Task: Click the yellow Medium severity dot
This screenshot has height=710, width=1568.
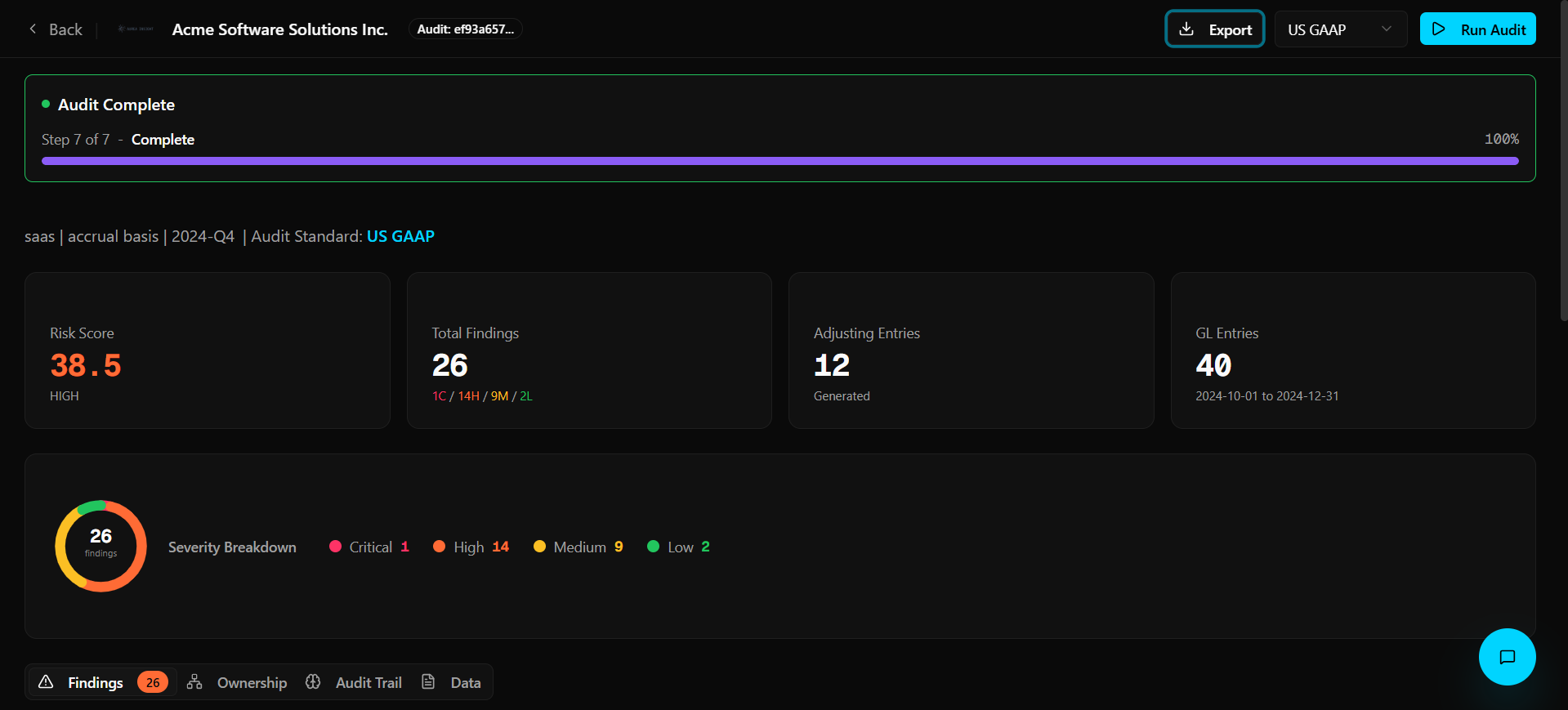Action: point(539,547)
